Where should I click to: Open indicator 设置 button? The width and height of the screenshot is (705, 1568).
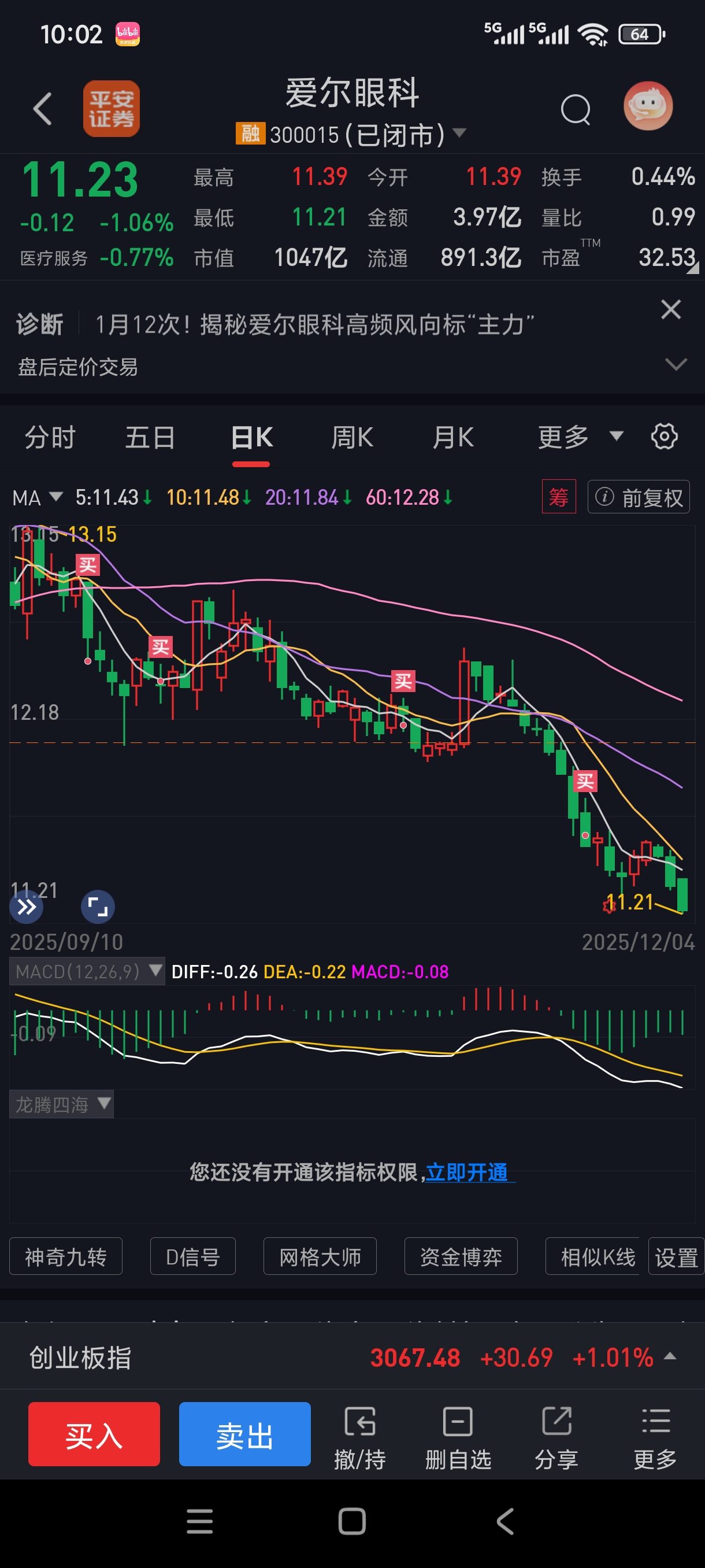tap(676, 1256)
